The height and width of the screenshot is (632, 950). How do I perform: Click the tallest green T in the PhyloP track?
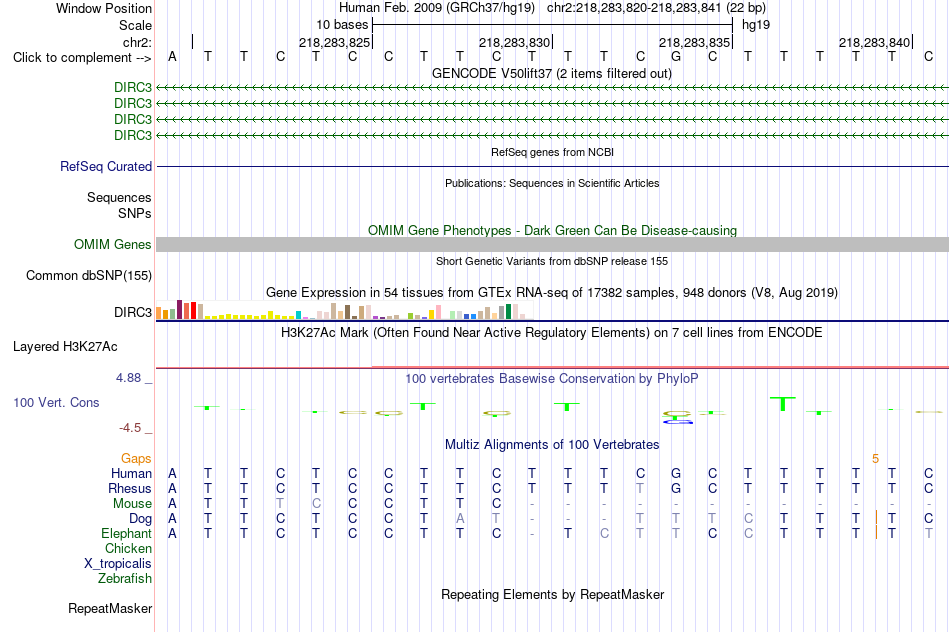[783, 404]
